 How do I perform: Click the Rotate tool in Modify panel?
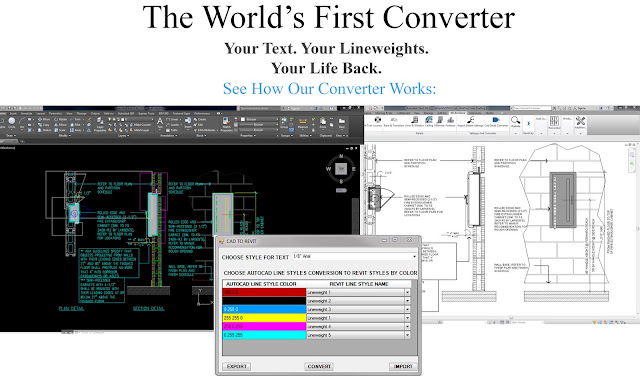tap(61, 119)
